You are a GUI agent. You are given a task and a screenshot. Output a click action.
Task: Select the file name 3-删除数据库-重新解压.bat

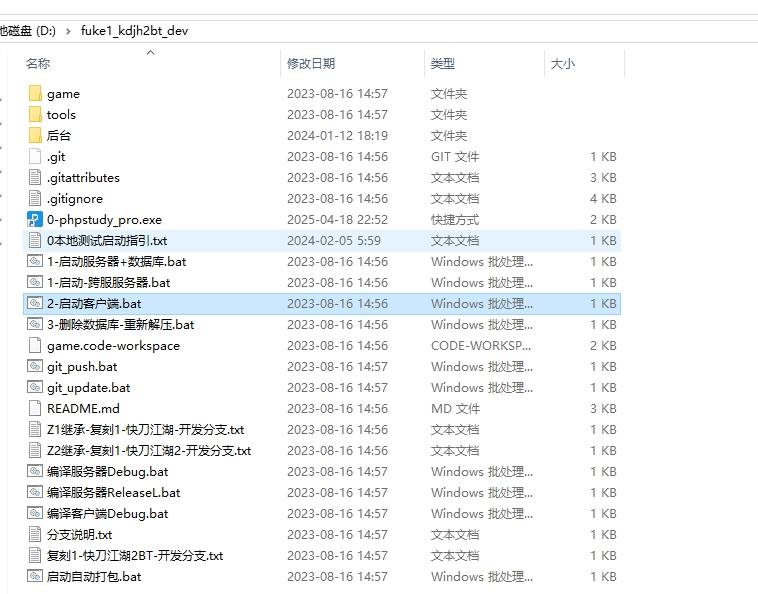[120, 324]
